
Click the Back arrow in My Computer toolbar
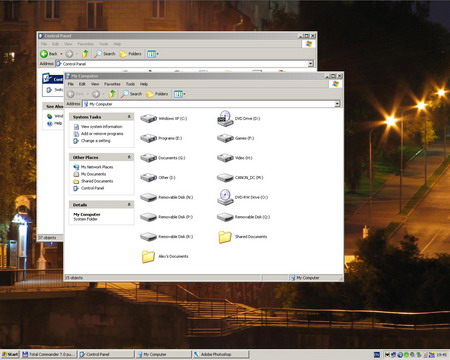tap(71, 94)
